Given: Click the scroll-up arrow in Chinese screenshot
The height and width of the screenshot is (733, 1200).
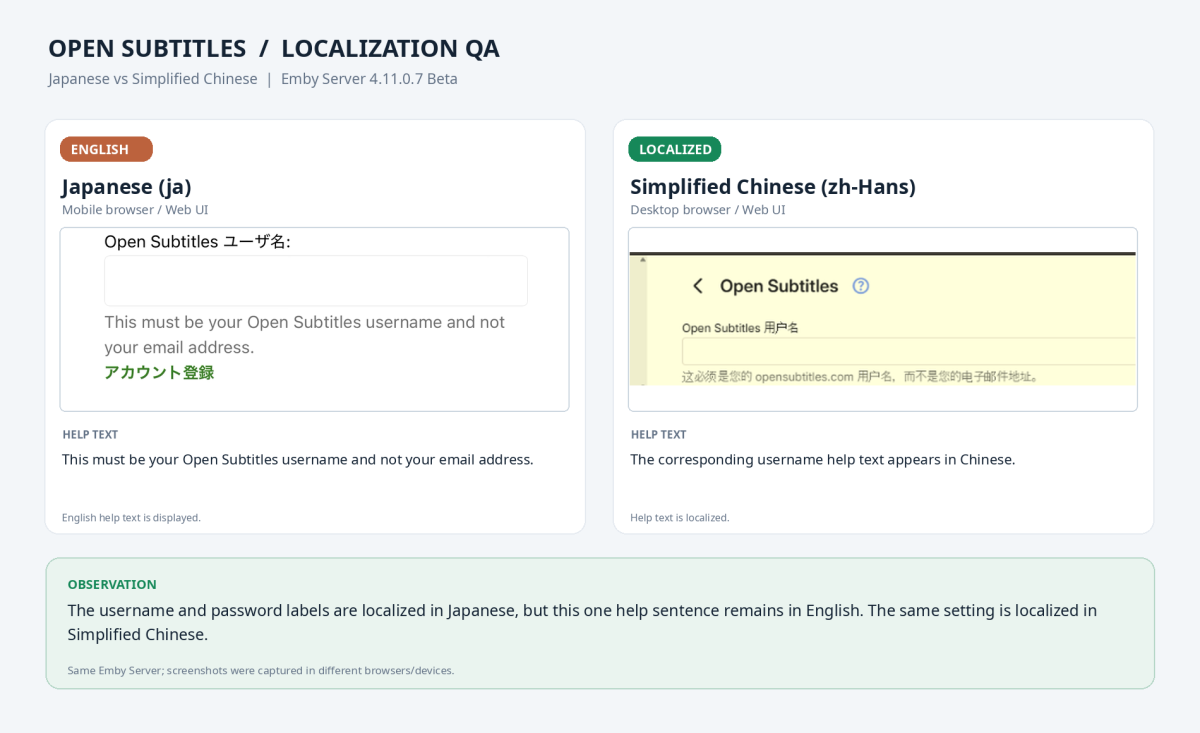Looking at the screenshot, I should pos(642,261).
